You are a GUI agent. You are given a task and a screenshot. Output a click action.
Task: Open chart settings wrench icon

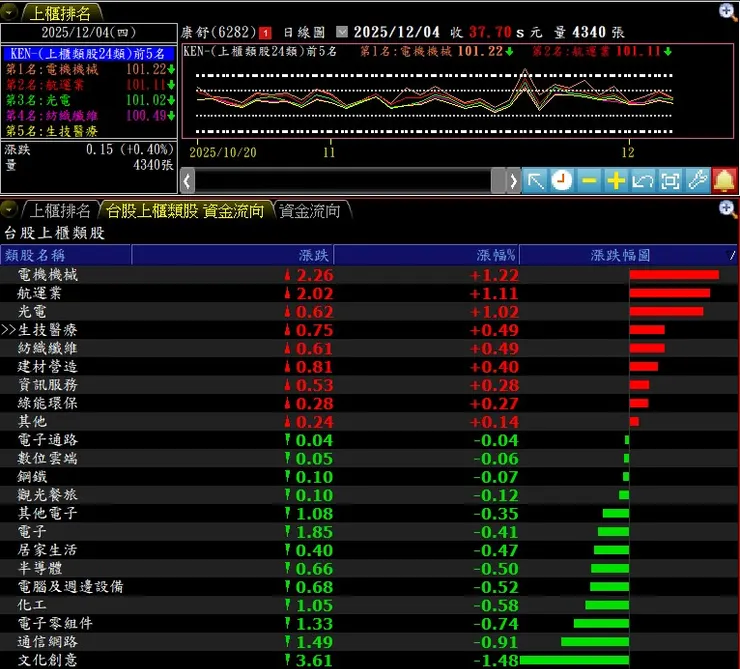697,181
